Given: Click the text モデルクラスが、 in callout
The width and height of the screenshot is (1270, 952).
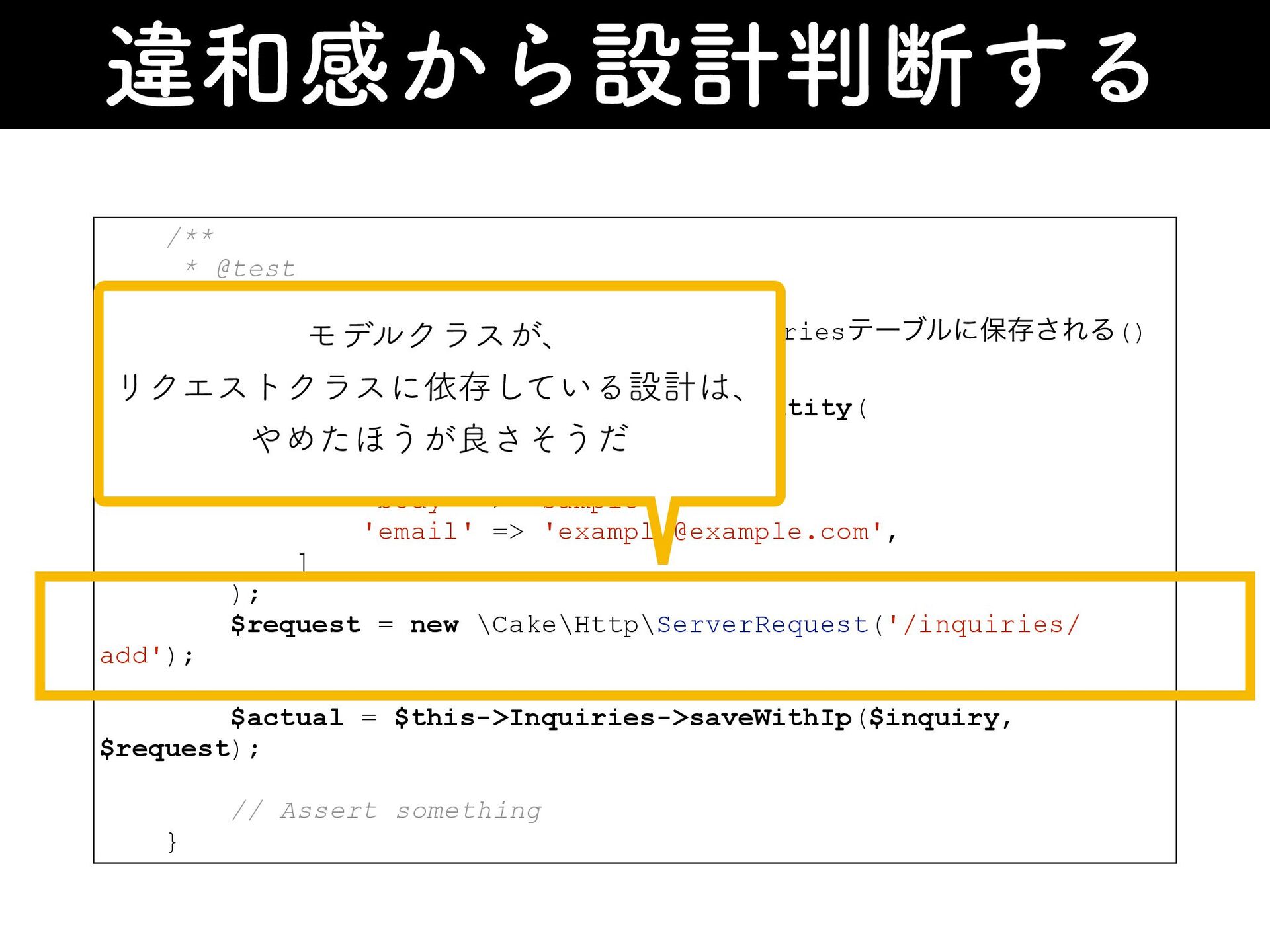Looking at the screenshot, I should point(431,335).
